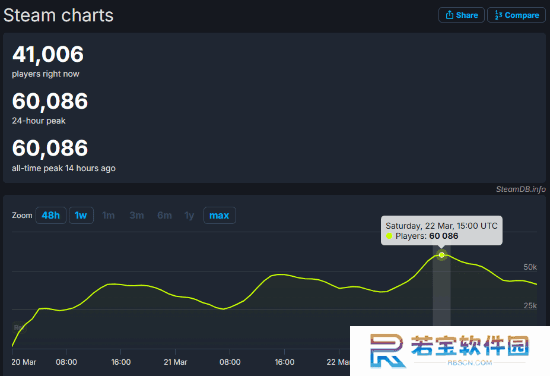Set chart zoom to 48h
Screen dimensions: 550x376
51,215
